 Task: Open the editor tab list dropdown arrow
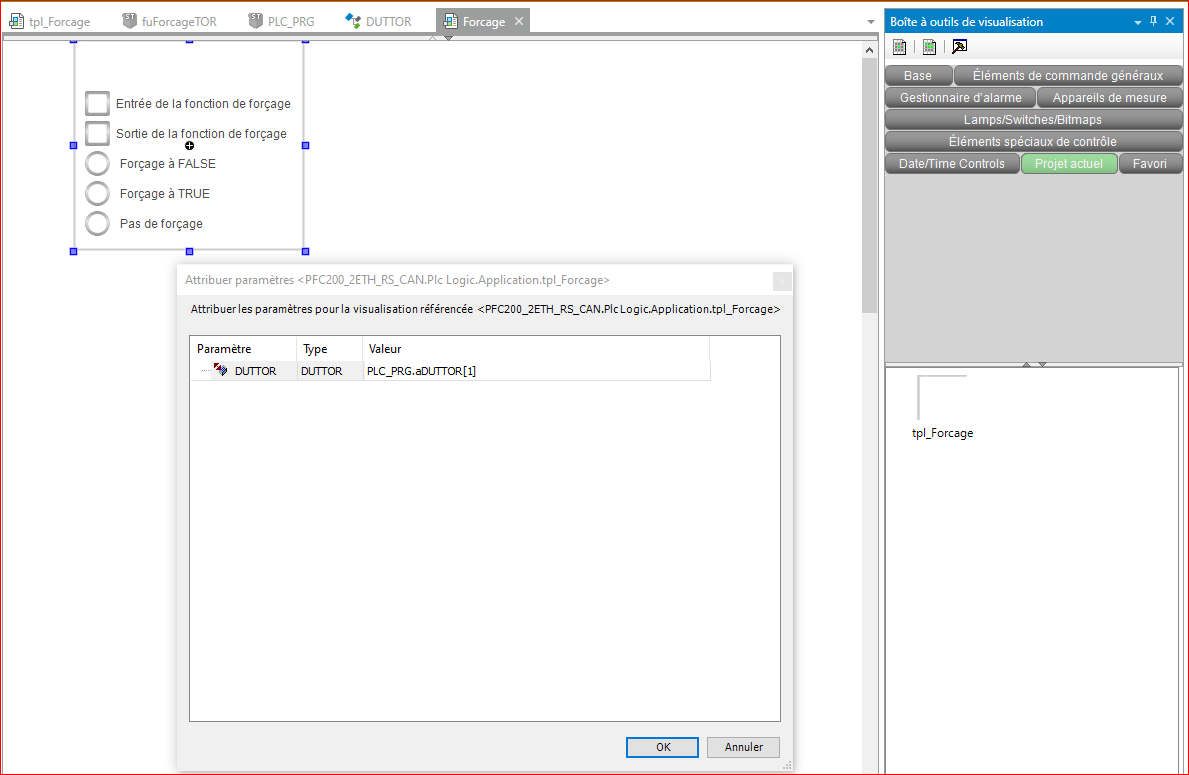click(x=870, y=22)
